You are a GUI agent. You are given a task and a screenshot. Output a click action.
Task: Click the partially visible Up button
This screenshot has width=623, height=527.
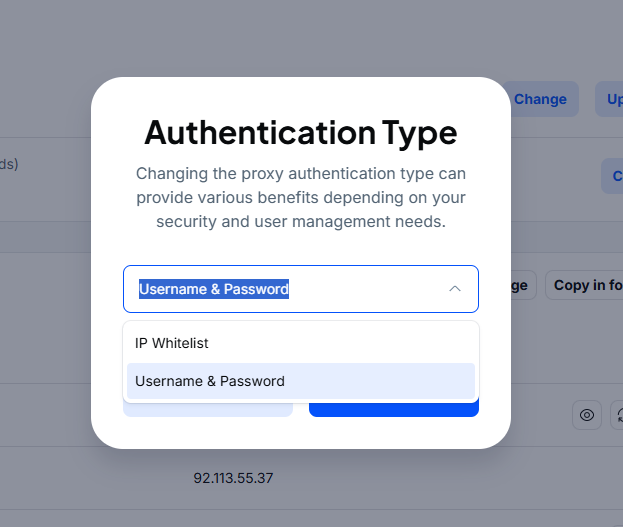611,99
